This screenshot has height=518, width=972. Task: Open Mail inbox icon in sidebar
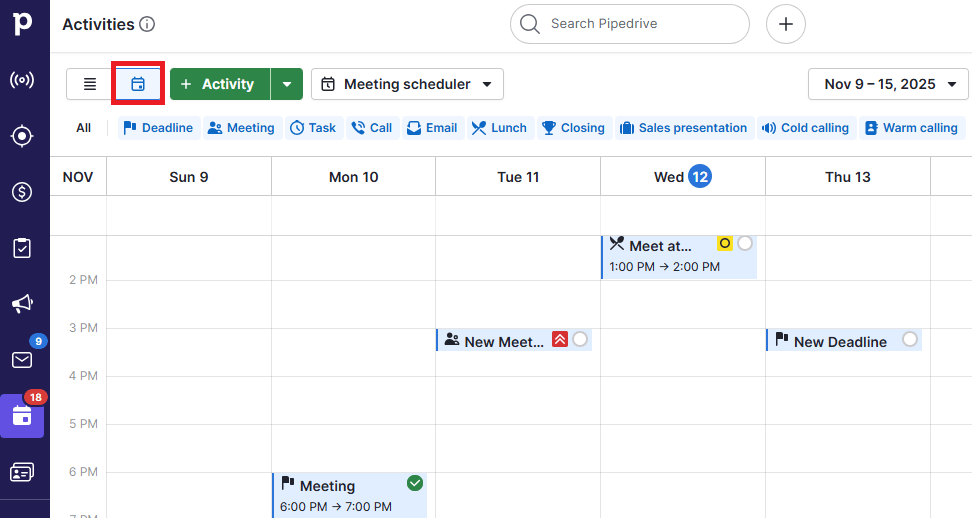pos(22,359)
